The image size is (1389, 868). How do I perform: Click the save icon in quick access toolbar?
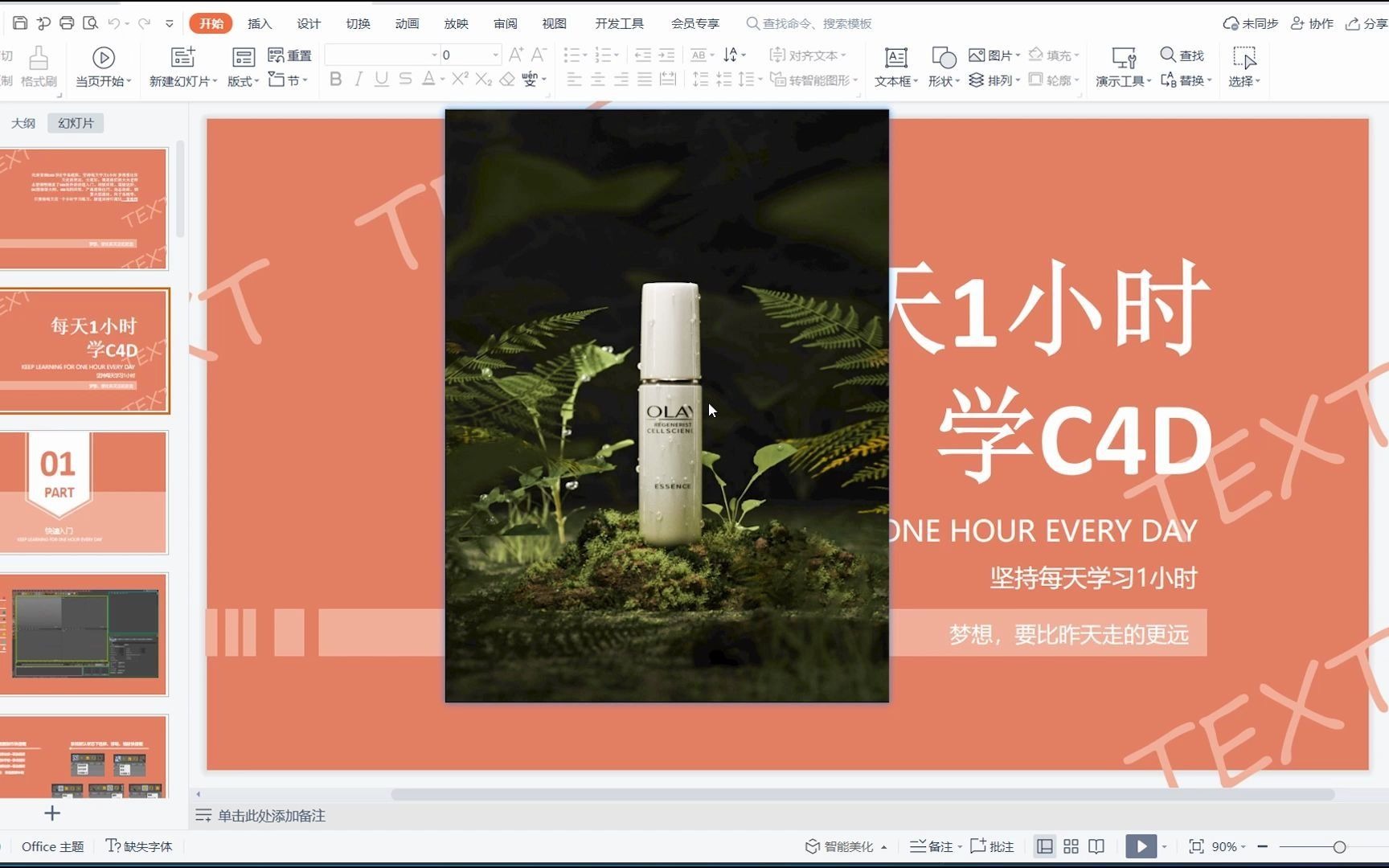[x=20, y=23]
